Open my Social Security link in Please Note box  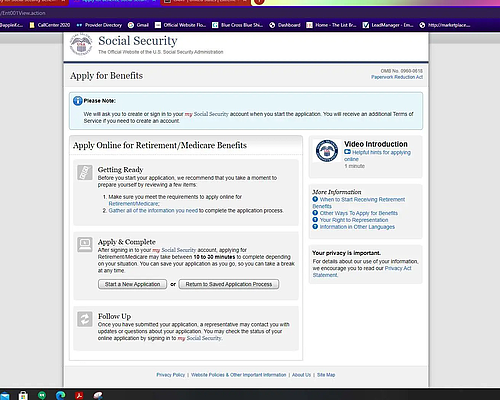(207, 114)
